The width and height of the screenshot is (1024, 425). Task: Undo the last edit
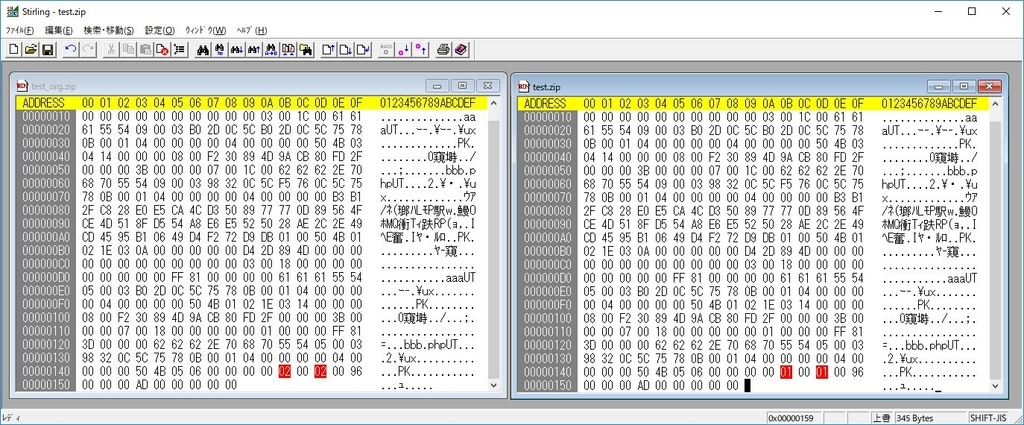click(71, 50)
